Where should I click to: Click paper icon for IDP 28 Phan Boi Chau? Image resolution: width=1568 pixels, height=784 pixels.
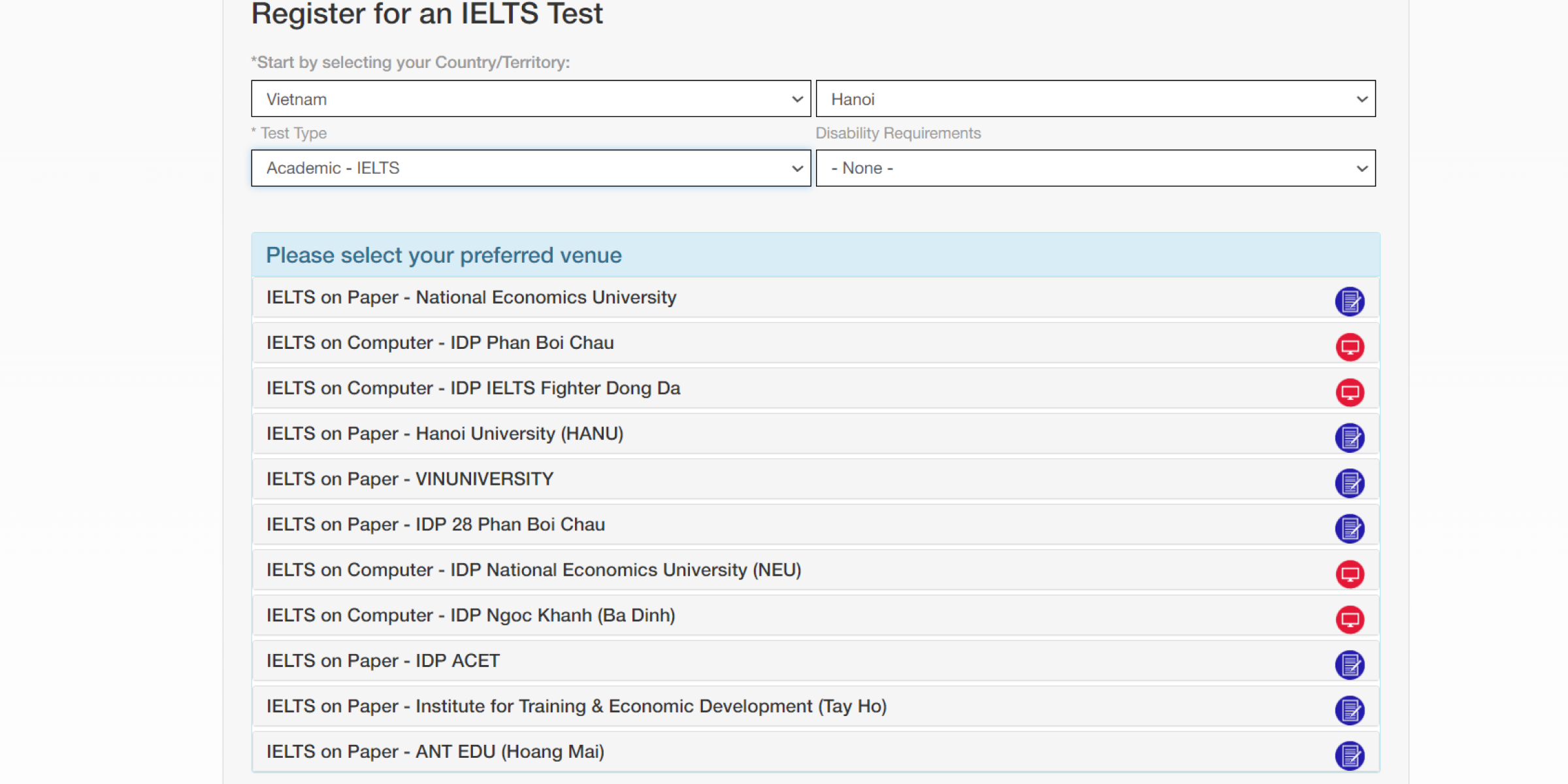click(1349, 529)
